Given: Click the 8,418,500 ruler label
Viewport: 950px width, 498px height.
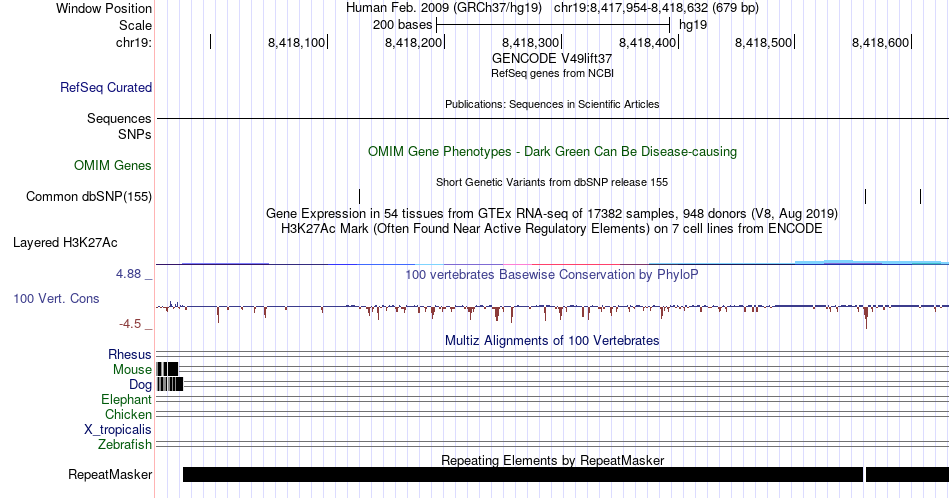Looking at the screenshot, I should (x=763, y=42).
